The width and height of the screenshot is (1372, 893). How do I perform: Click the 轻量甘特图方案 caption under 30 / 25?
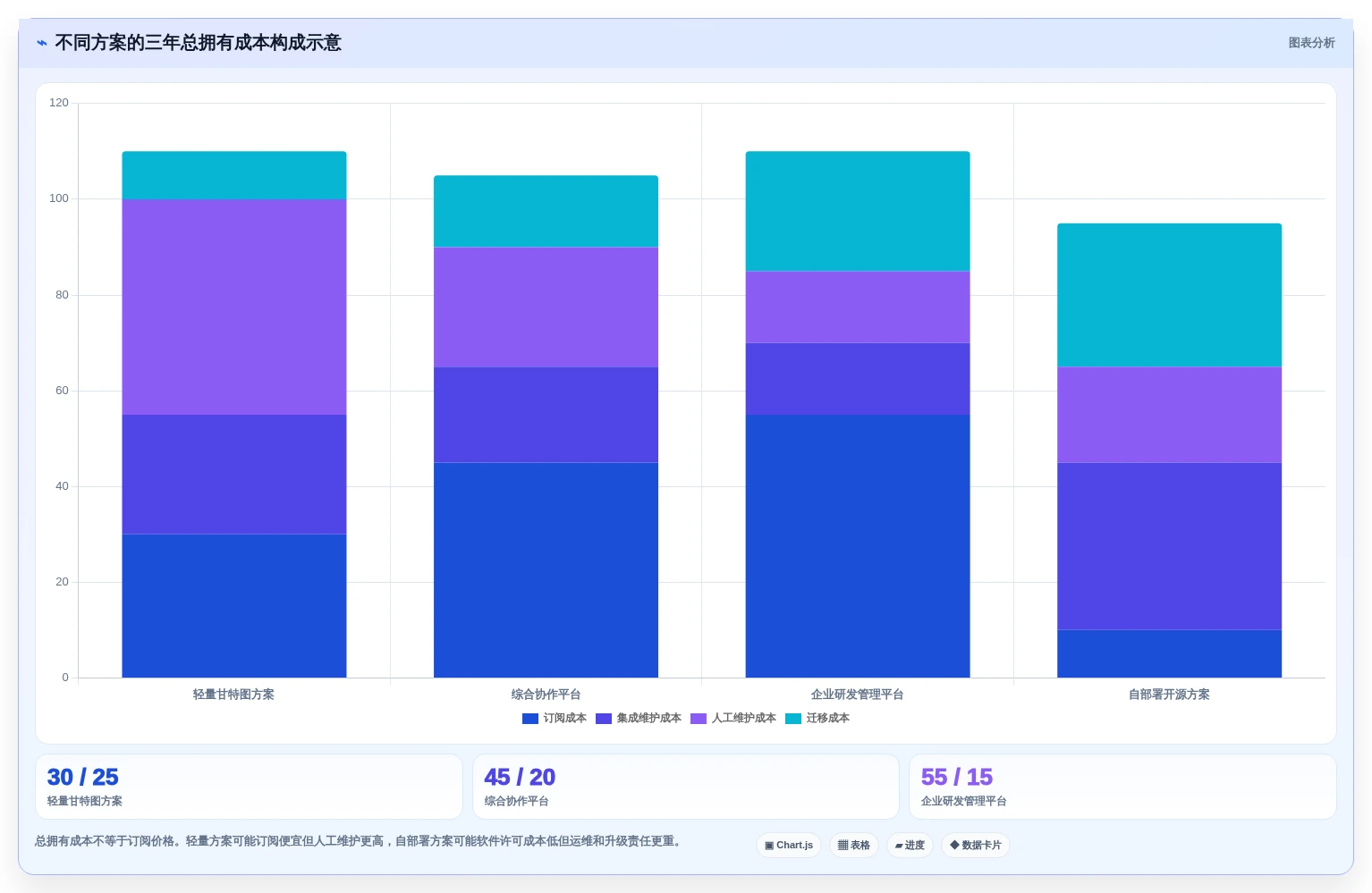tap(85, 802)
